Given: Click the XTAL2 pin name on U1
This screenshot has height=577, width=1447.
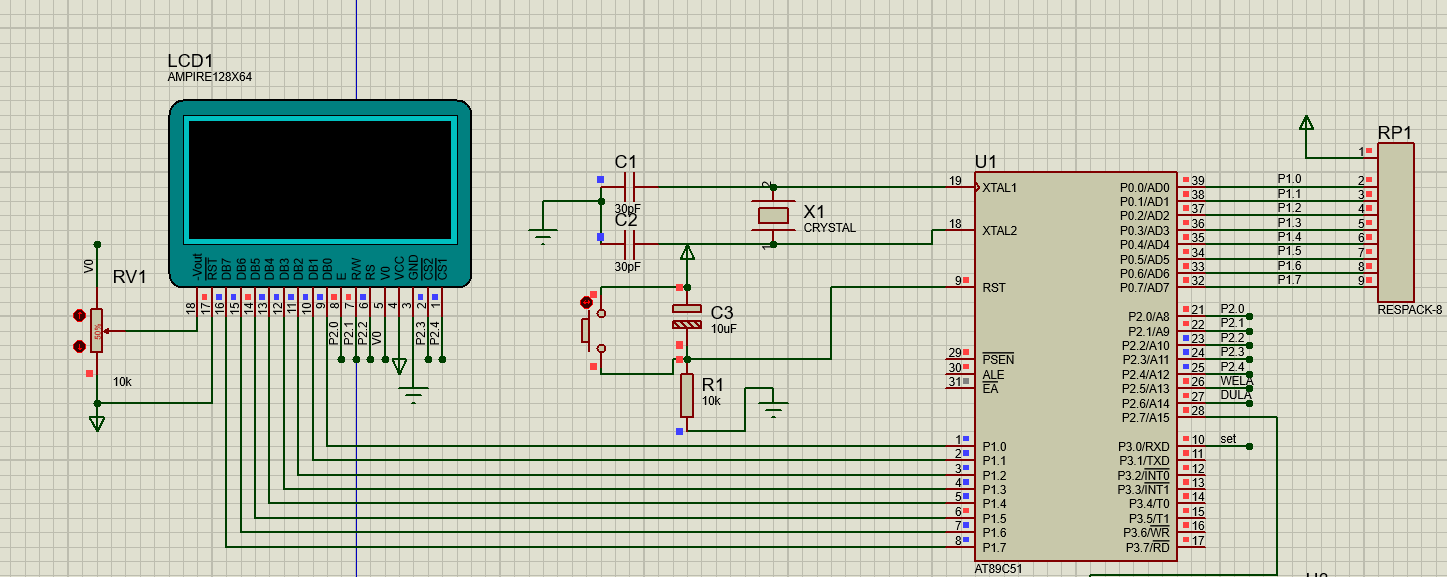Looking at the screenshot, I should click(1000, 230).
